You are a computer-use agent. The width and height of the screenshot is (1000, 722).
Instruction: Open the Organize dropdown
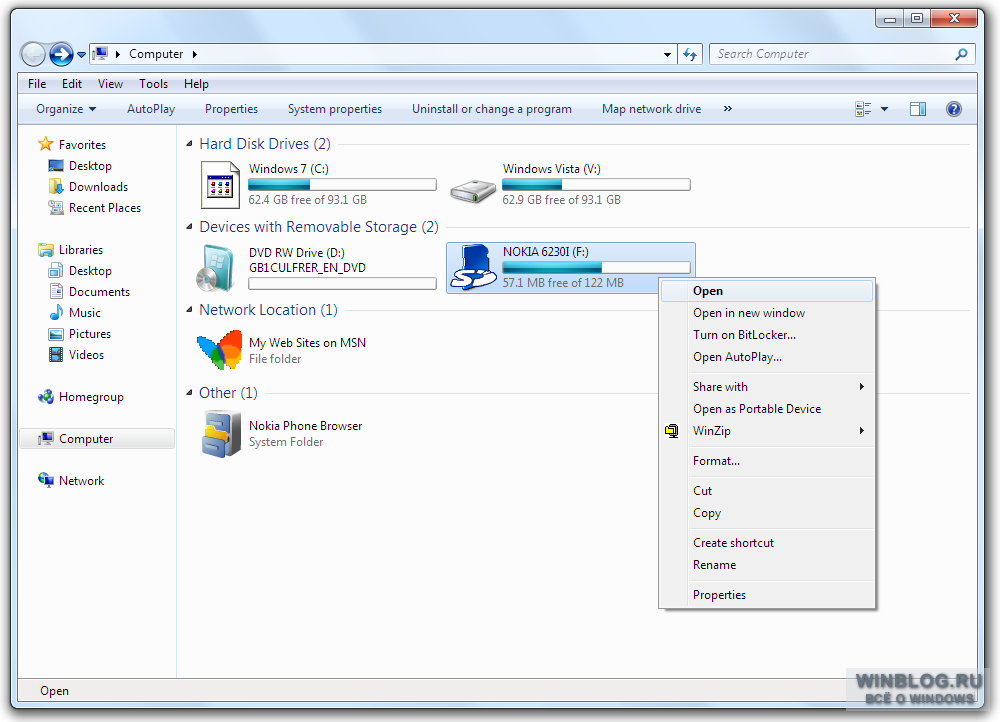pos(66,109)
